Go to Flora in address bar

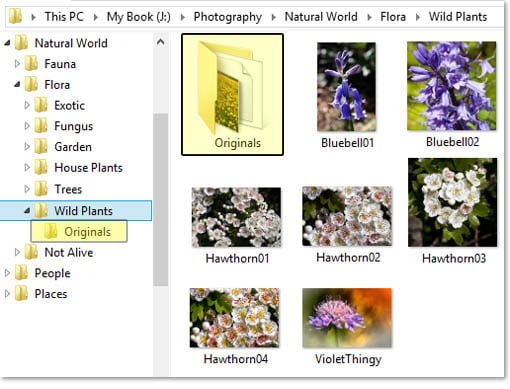393,16
